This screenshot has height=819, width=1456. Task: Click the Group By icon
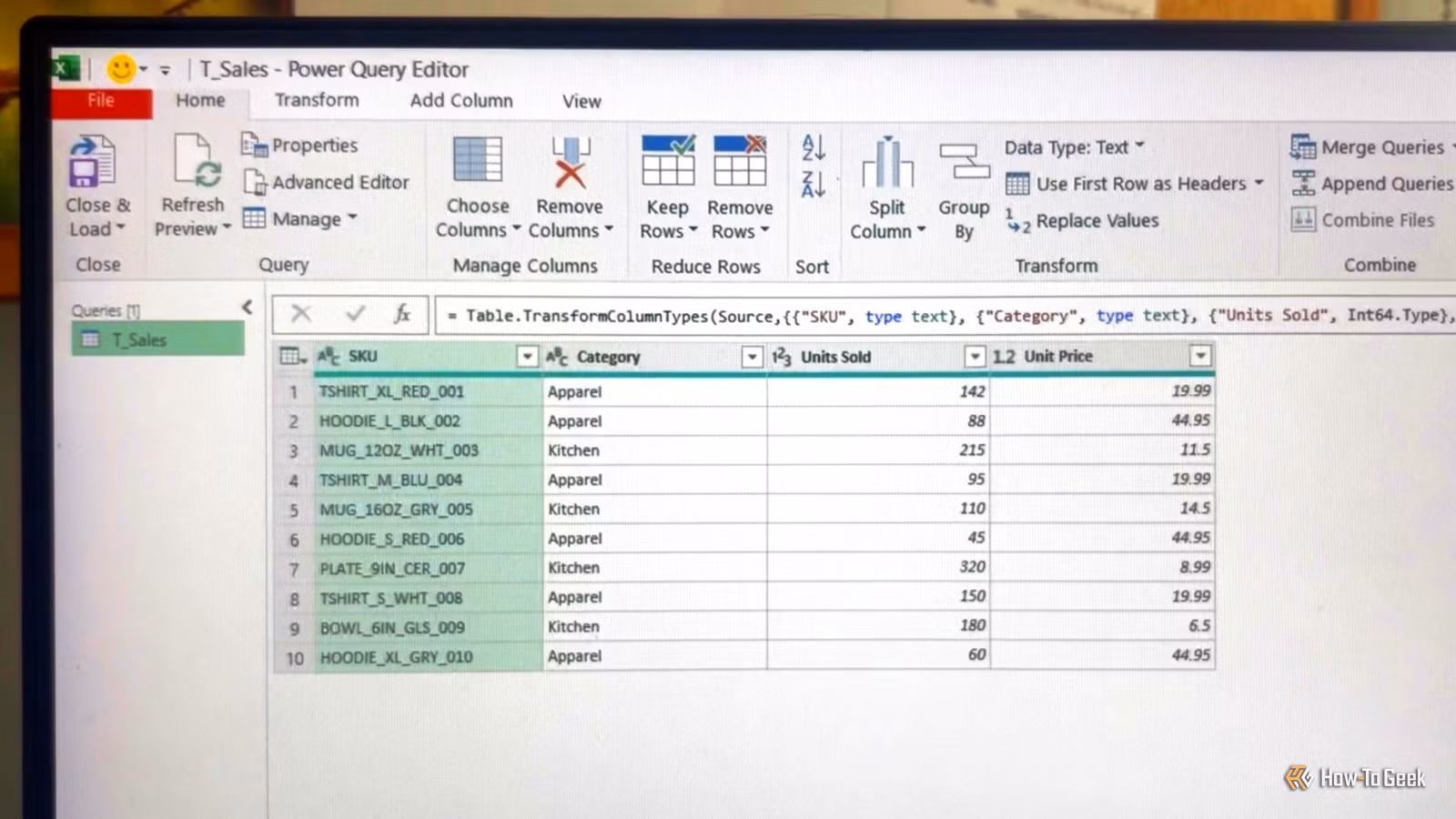tap(964, 162)
